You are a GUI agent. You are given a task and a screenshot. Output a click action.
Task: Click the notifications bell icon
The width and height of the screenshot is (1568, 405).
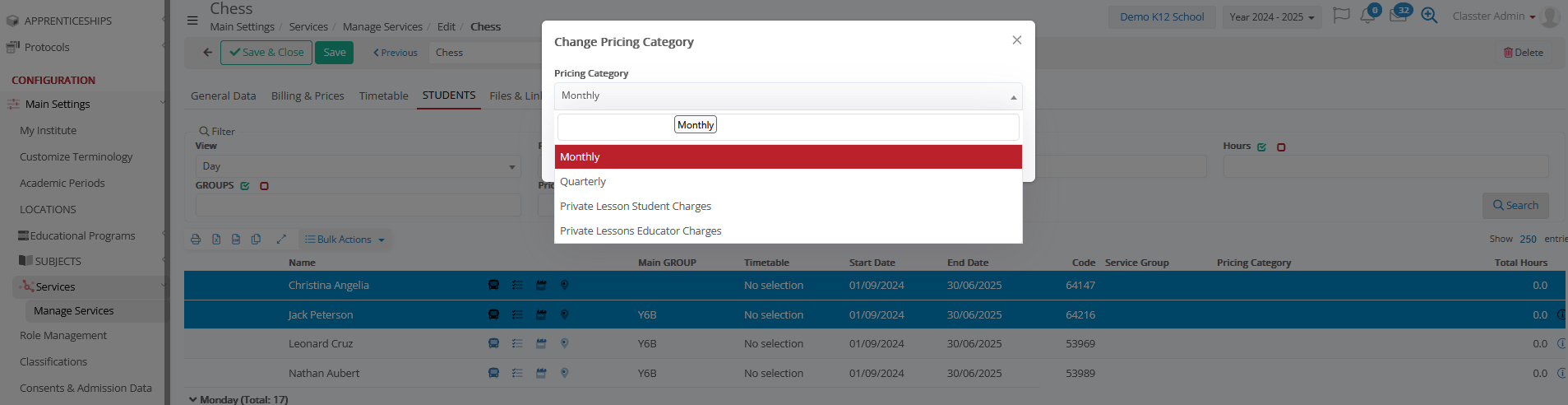coord(1367,16)
